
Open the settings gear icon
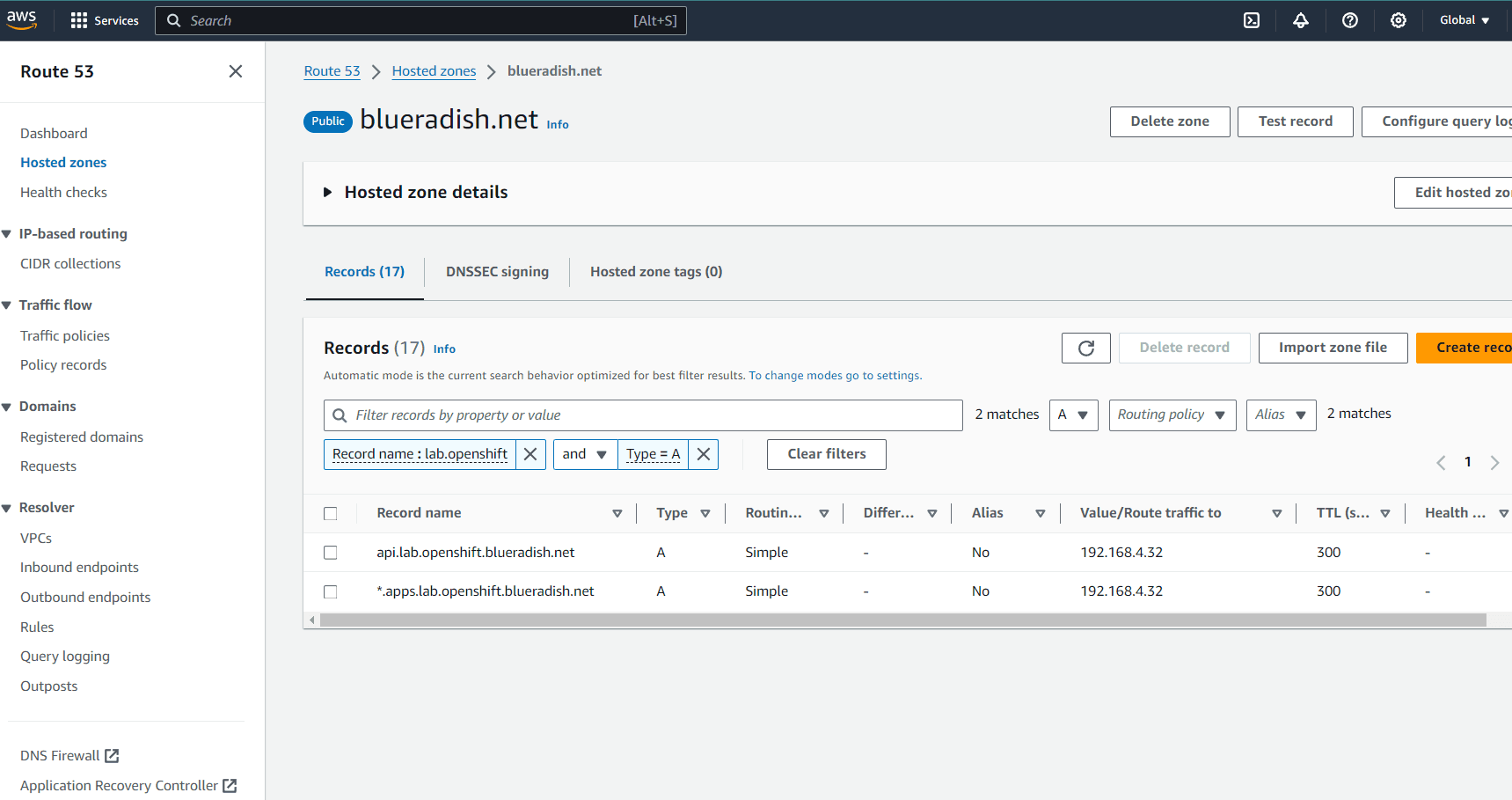pos(1399,20)
